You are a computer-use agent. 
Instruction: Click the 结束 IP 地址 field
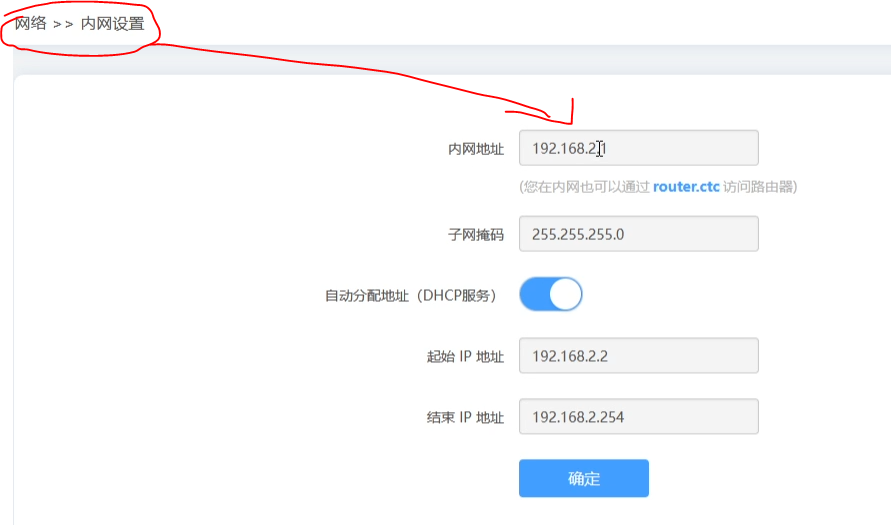click(639, 416)
